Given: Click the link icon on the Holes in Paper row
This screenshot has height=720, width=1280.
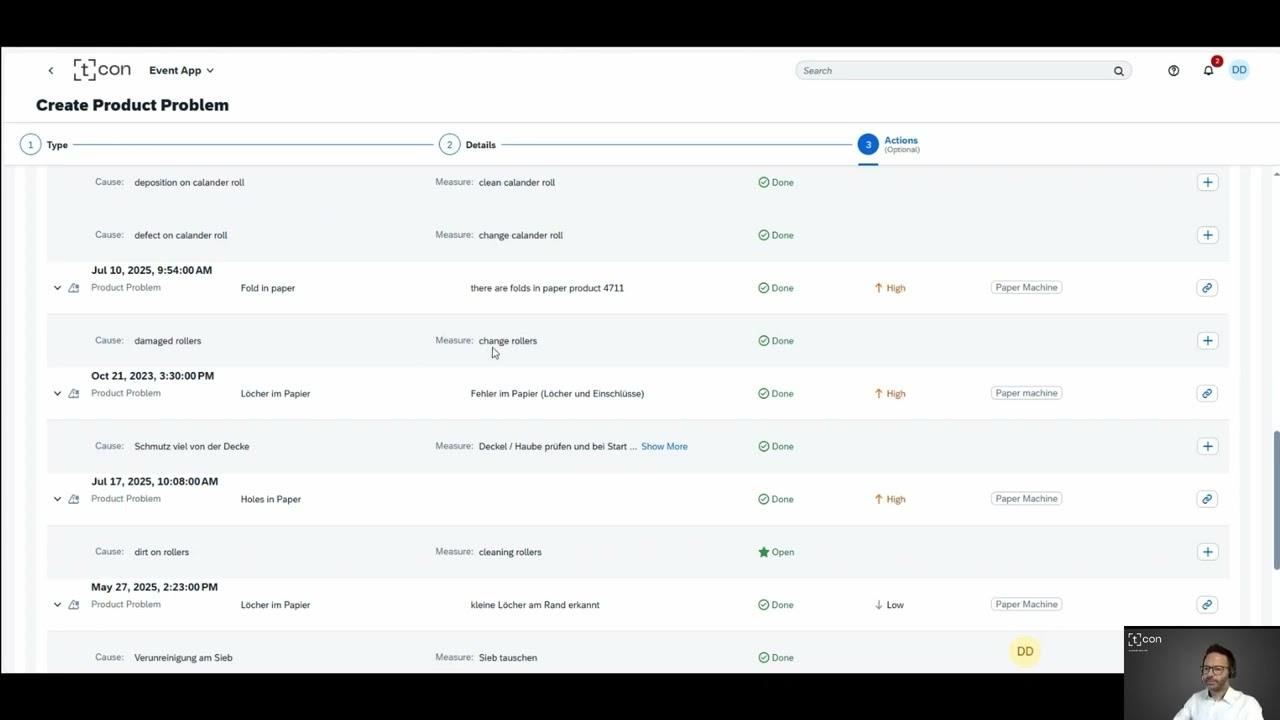Looking at the screenshot, I should point(1207,498).
